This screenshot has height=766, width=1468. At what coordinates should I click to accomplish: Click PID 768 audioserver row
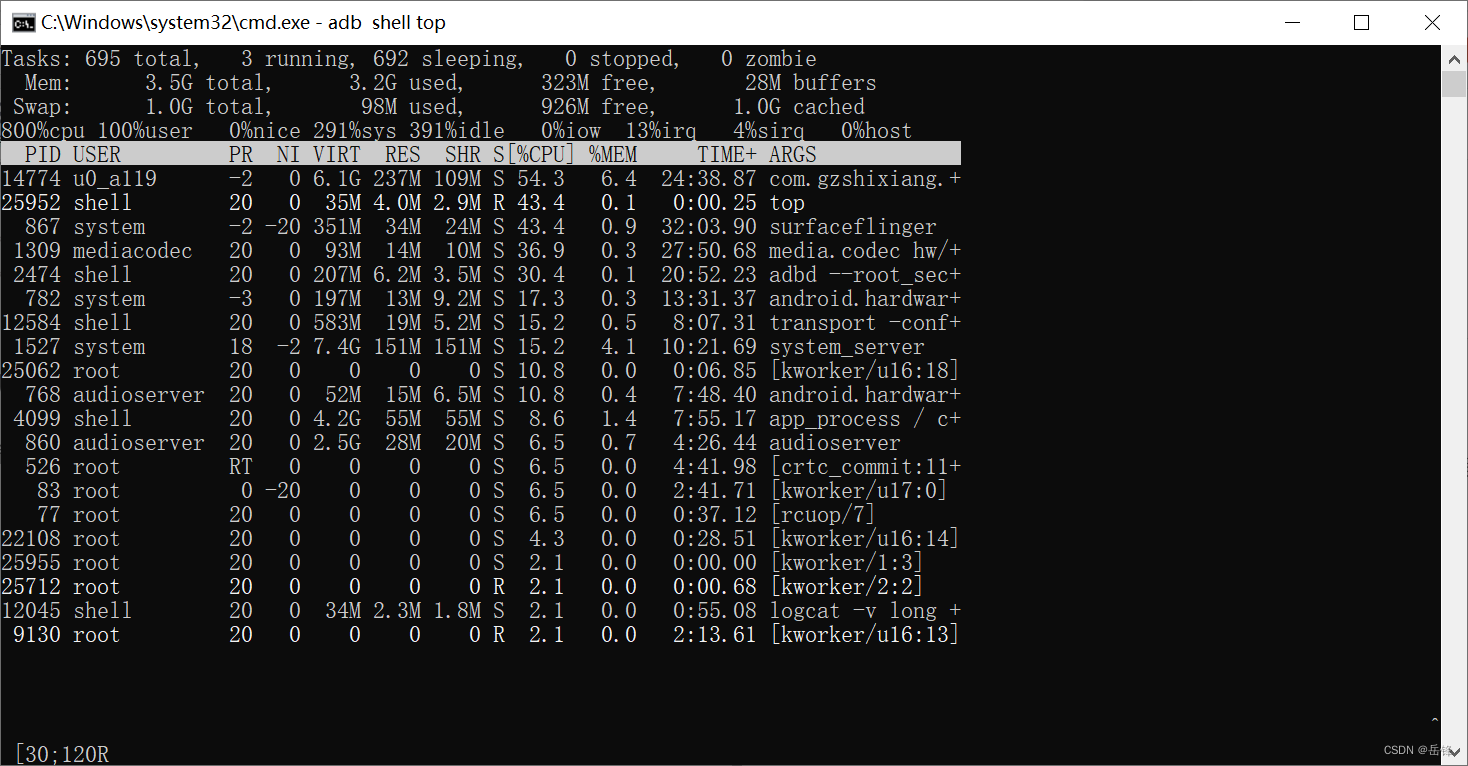coord(481,395)
